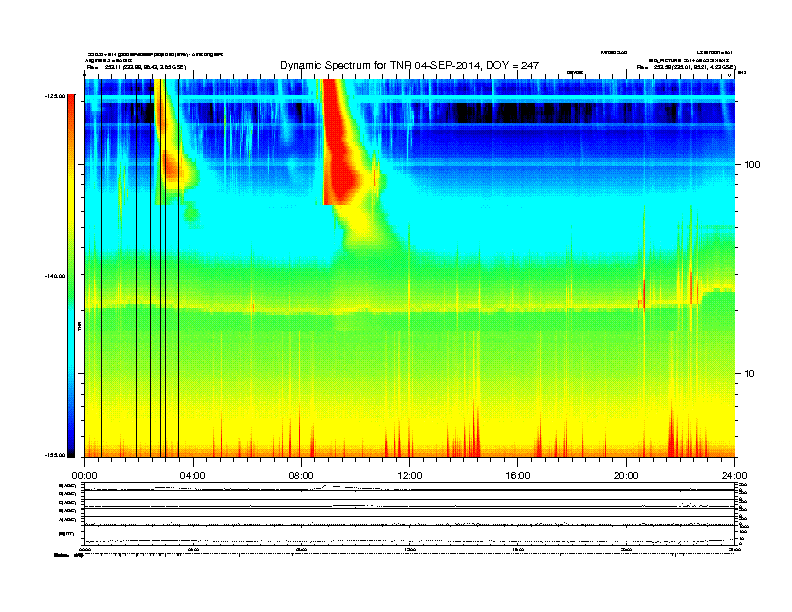792x612 pixels.
Task: Click the 10 frequency axis label
Action: 750,374
